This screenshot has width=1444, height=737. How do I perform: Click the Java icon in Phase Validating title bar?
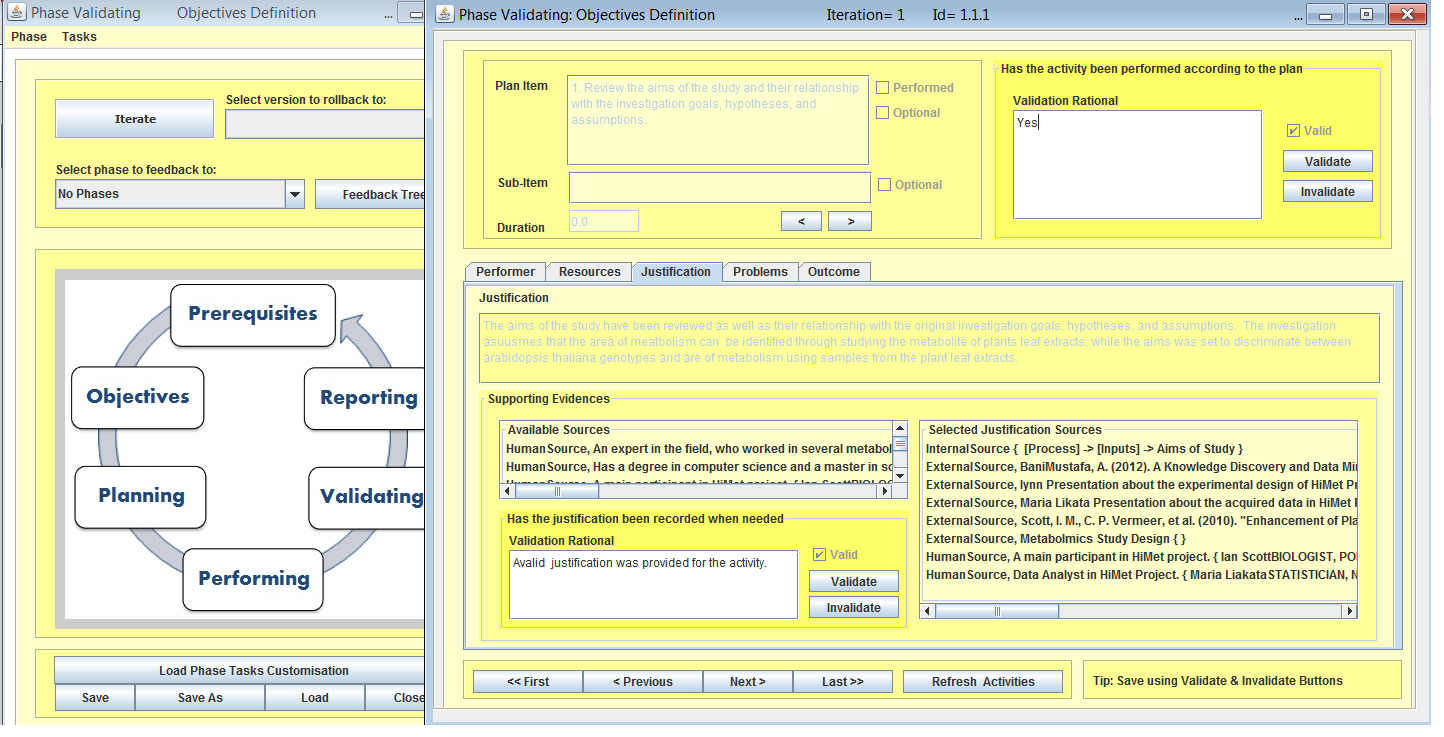pos(18,13)
